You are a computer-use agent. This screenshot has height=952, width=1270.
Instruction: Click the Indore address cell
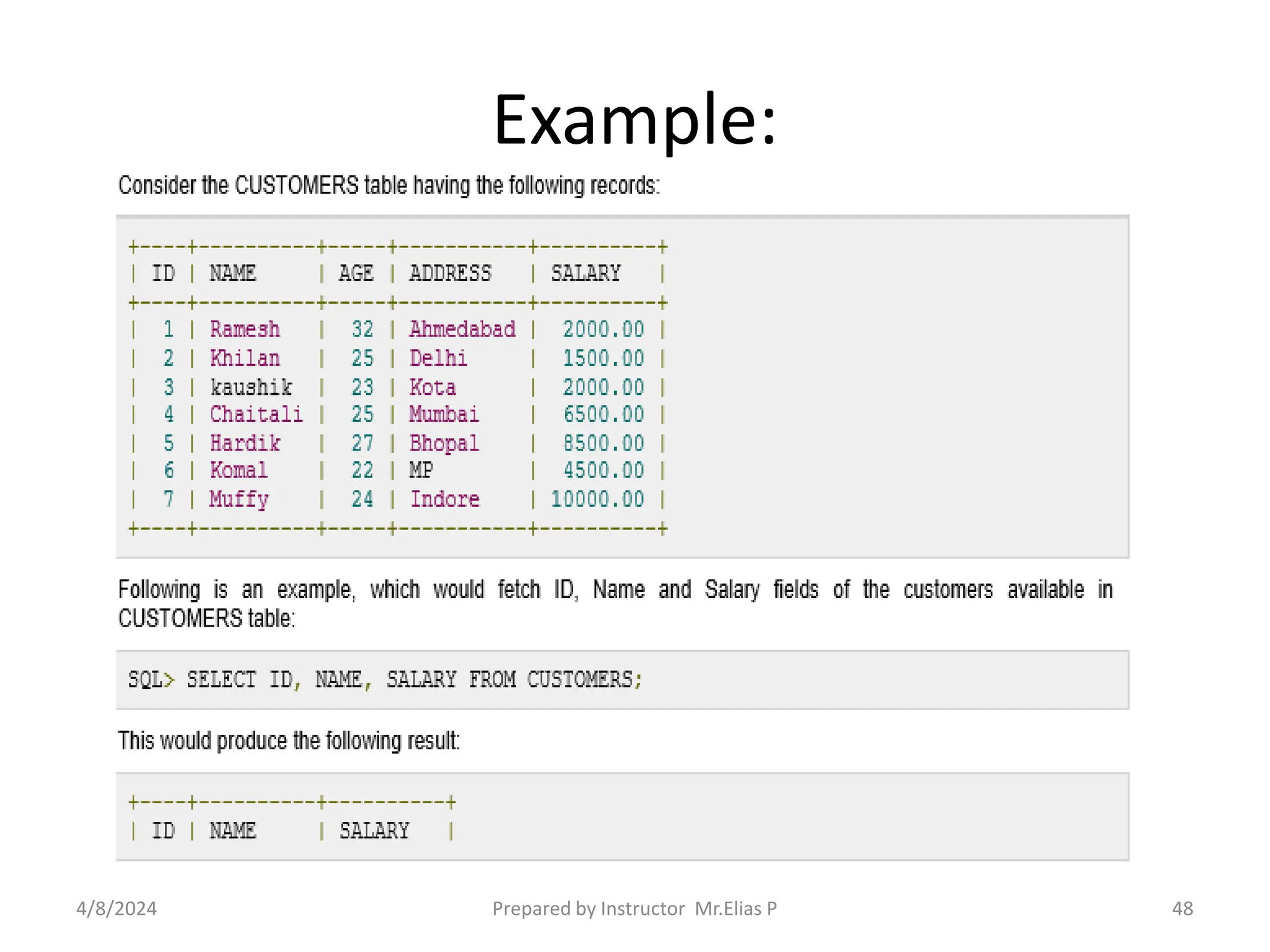coord(445,500)
